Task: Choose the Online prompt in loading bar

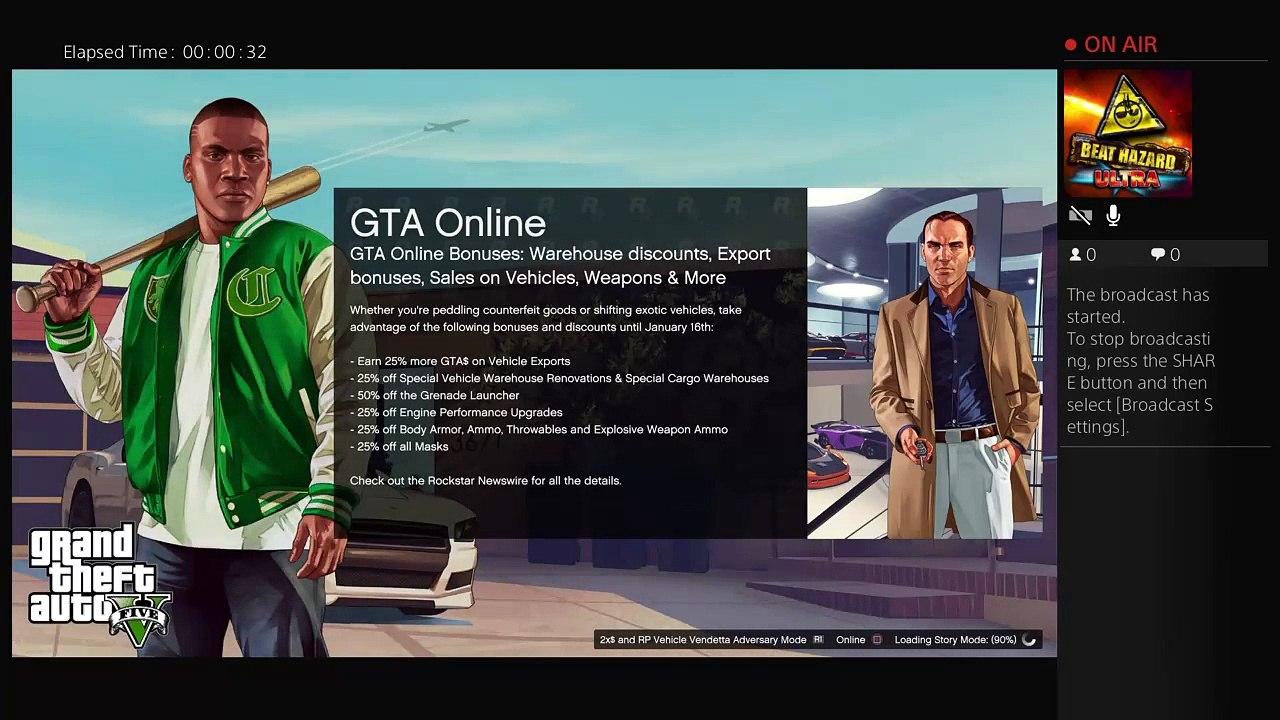Action: [851, 640]
